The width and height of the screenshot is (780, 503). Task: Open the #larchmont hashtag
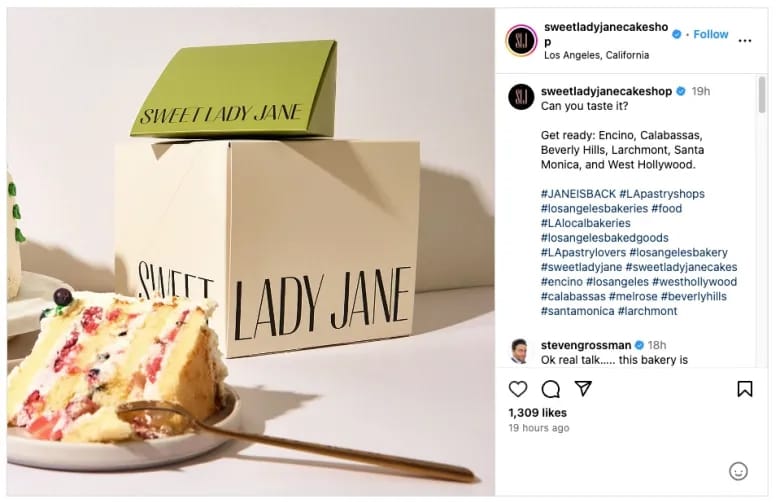pos(647,311)
